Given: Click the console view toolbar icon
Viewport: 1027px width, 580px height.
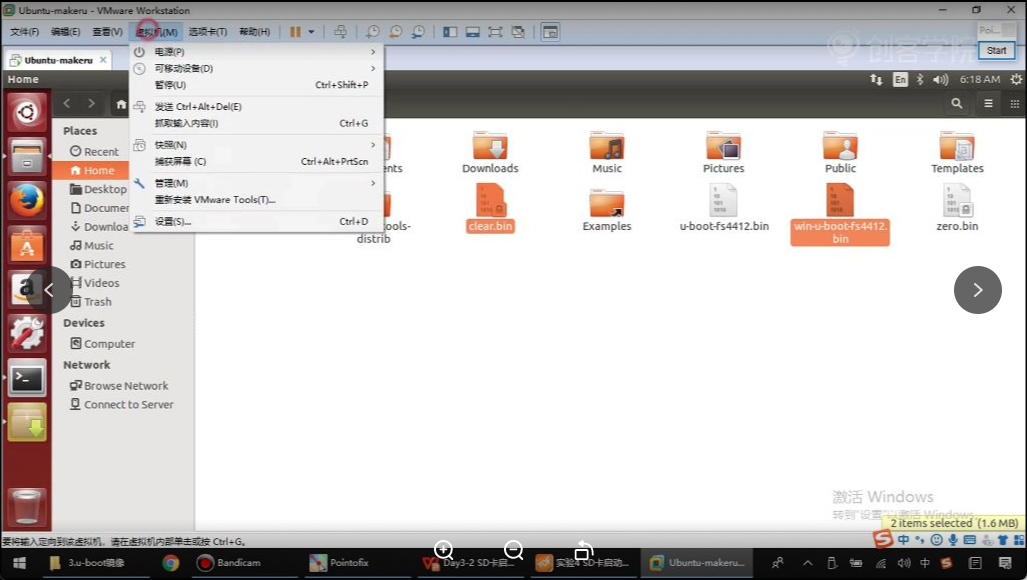Looking at the screenshot, I should click(x=550, y=31).
